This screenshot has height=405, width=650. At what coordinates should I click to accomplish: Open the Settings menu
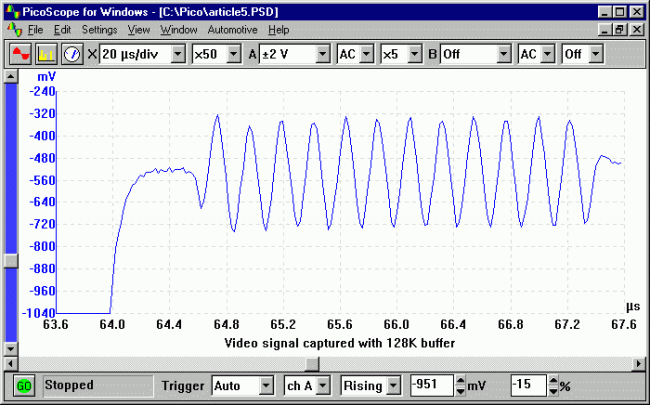coord(99,30)
